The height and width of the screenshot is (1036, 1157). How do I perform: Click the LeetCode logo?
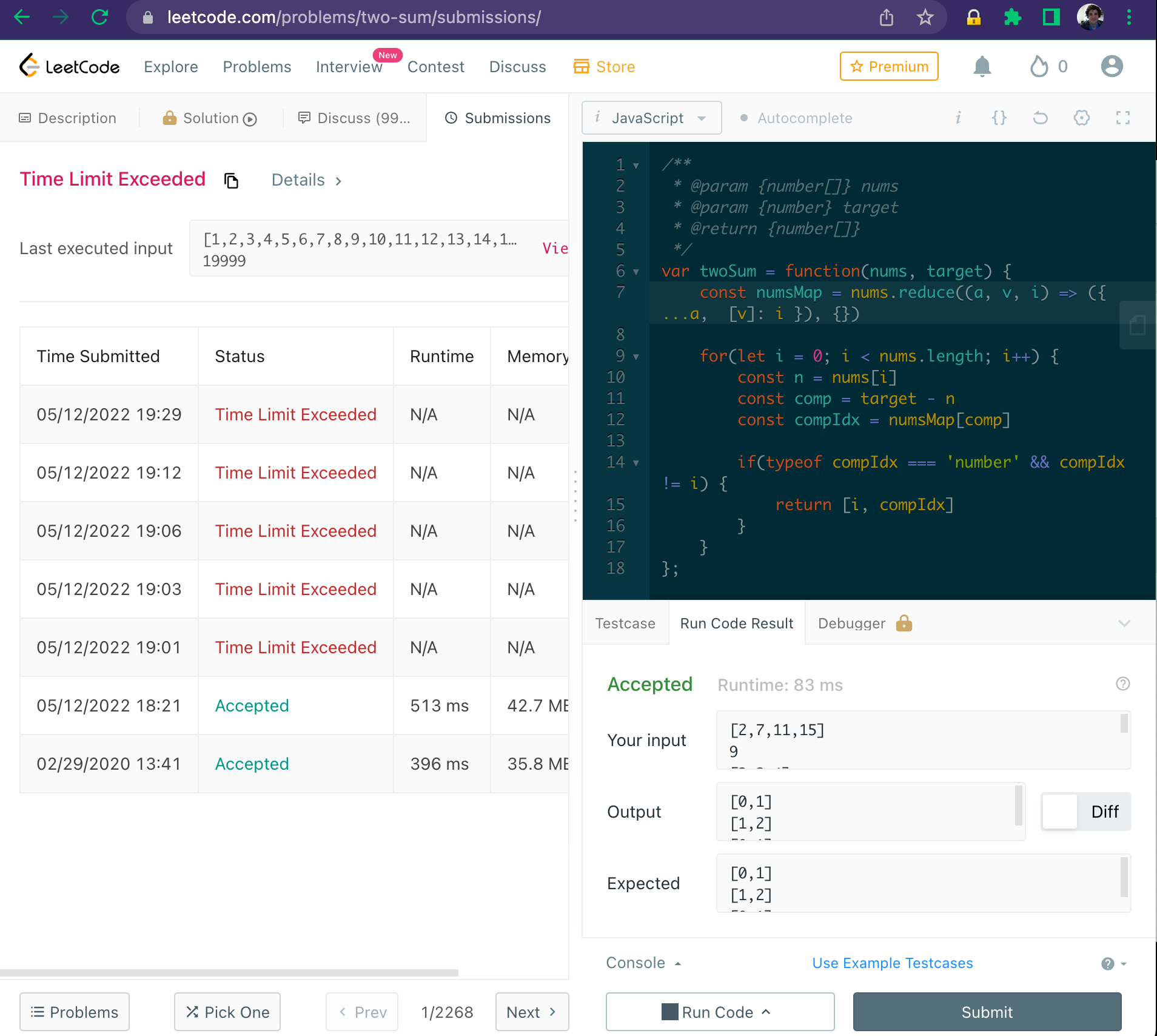tap(69, 66)
